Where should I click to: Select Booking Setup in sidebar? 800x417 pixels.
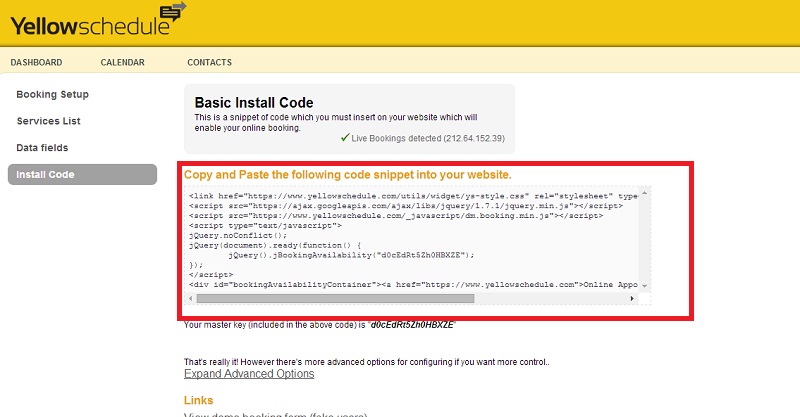click(x=53, y=94)
